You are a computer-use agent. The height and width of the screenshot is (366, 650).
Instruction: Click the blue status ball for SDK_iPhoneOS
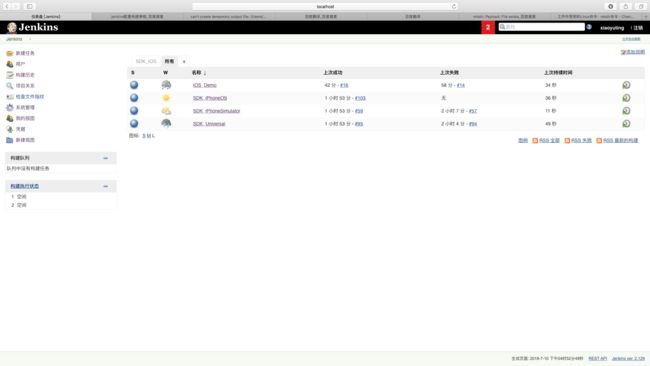[x=134, y=98]
